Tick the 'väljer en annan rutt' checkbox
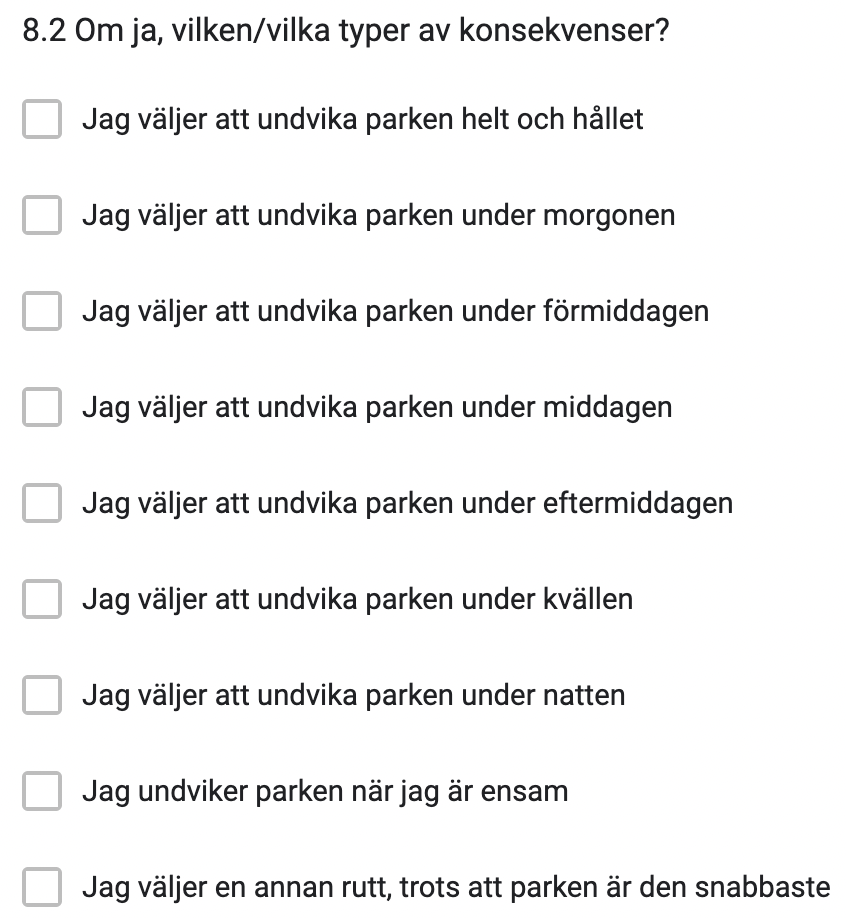Image resolution: width=846 pixels, height=918 pixels. [x=42, y=887]
